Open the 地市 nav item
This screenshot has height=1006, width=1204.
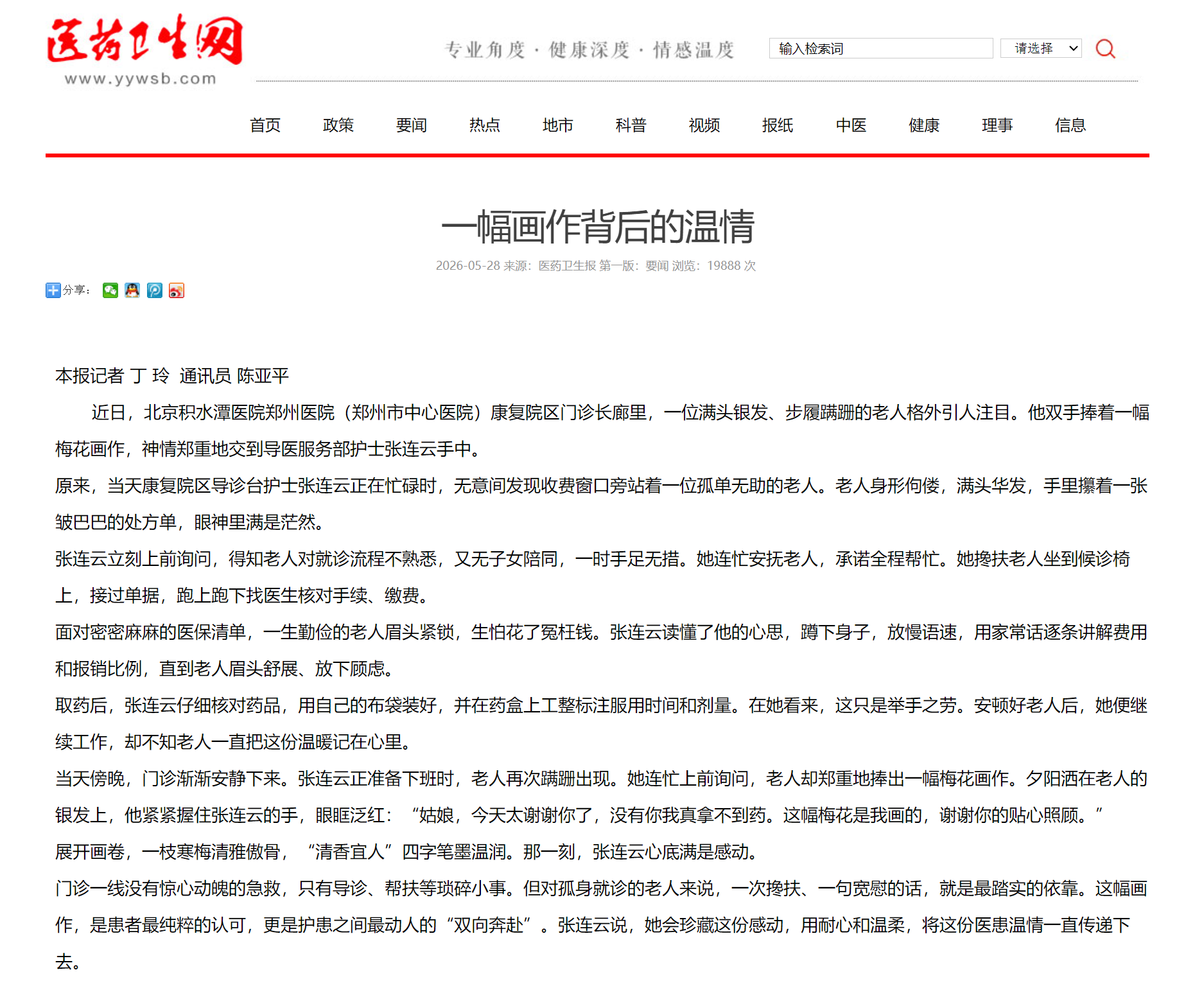(558, 125)
